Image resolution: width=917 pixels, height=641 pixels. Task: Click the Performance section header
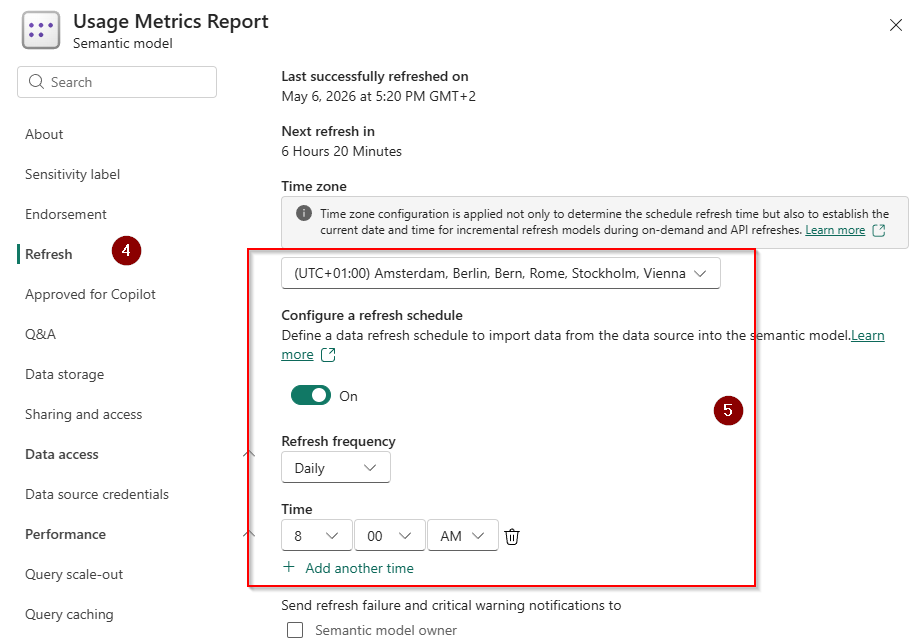point(66,534)
